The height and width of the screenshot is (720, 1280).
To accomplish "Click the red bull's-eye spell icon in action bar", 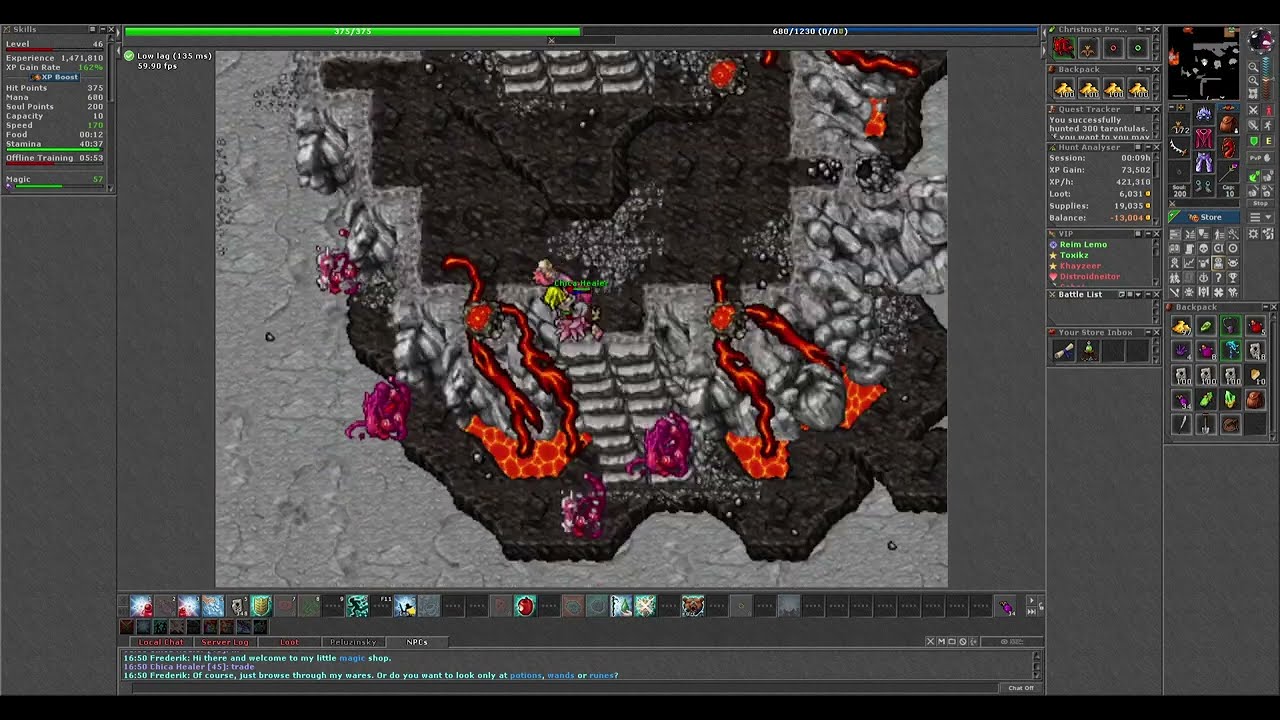I will (x=525, y=606).
